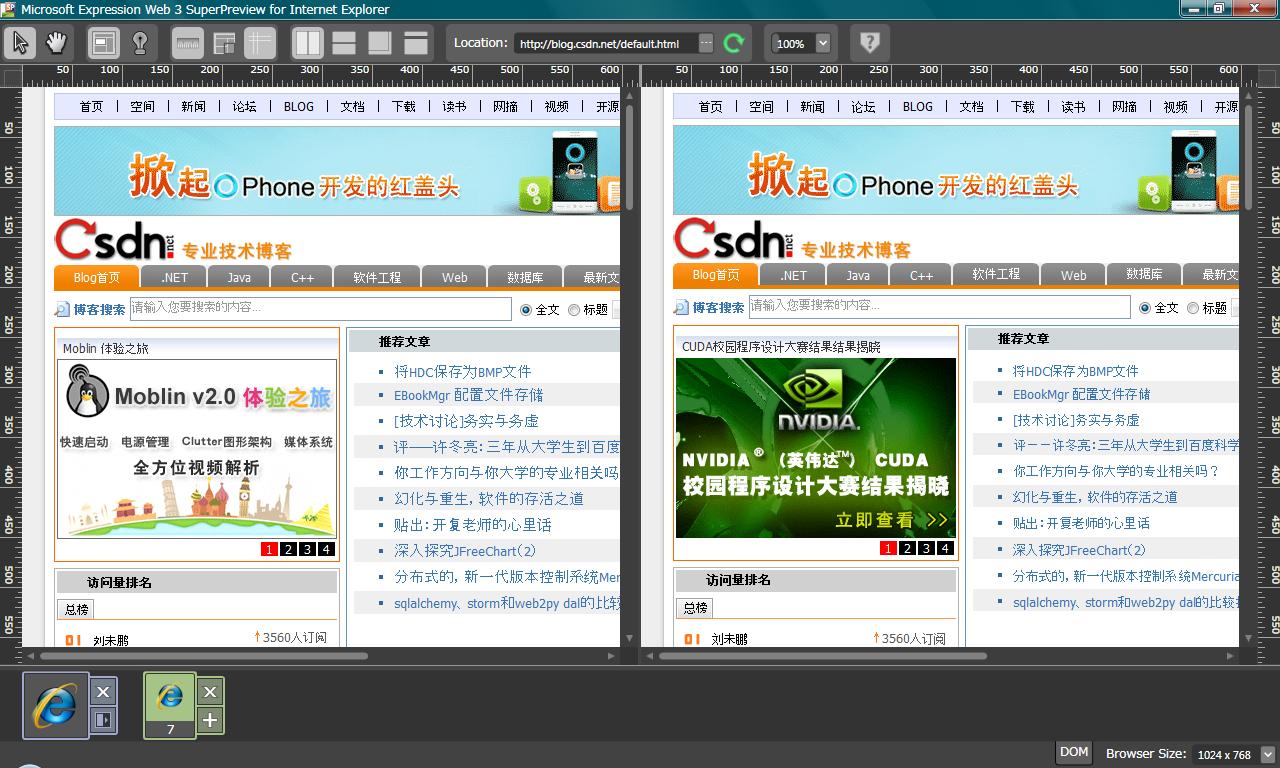1280x768 pixels.
Task: Switch to side-by-side vertical layout
Action: 308,43
